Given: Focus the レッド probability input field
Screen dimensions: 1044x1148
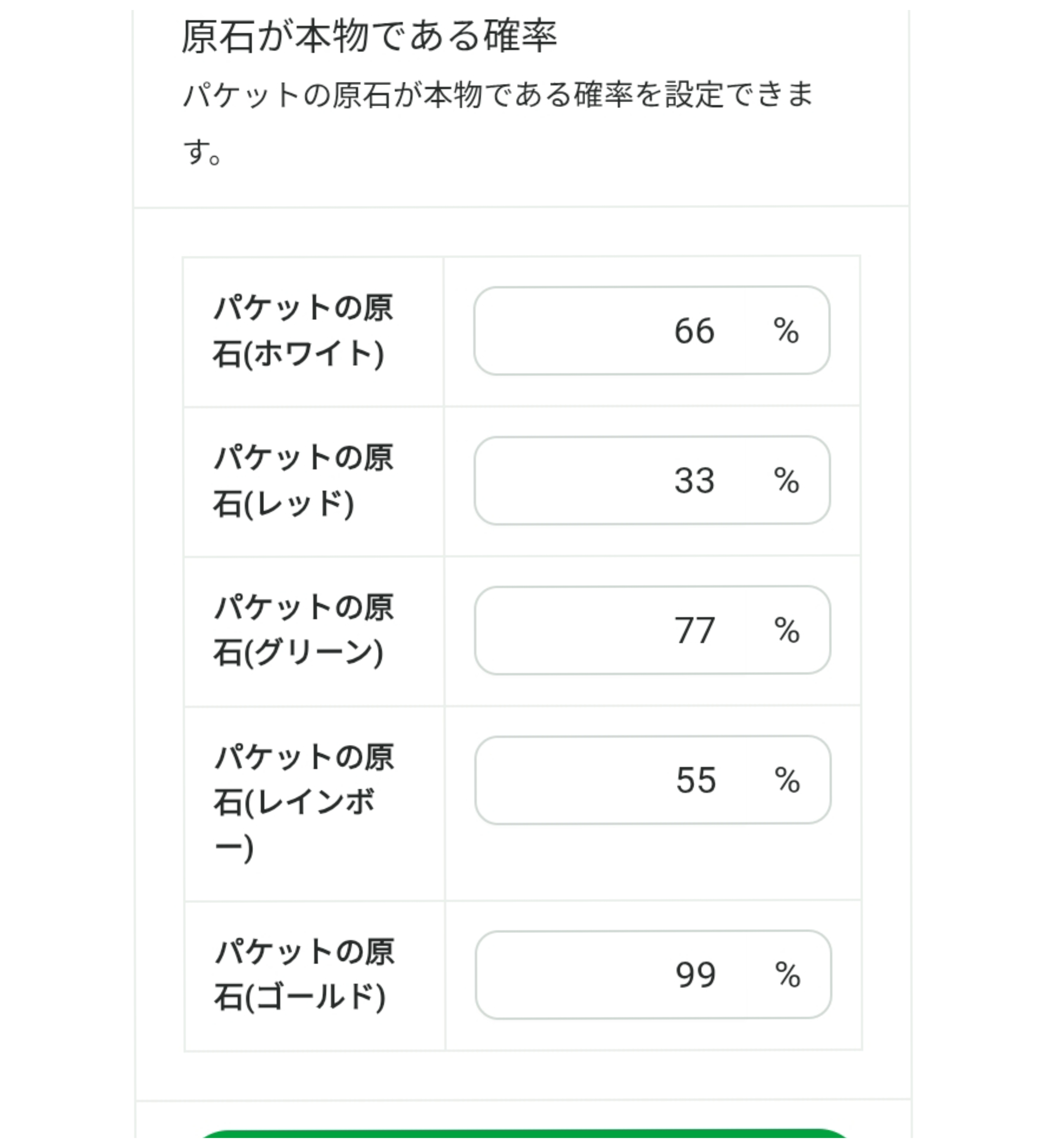Looking at the screenshot, I should point(609,481).
